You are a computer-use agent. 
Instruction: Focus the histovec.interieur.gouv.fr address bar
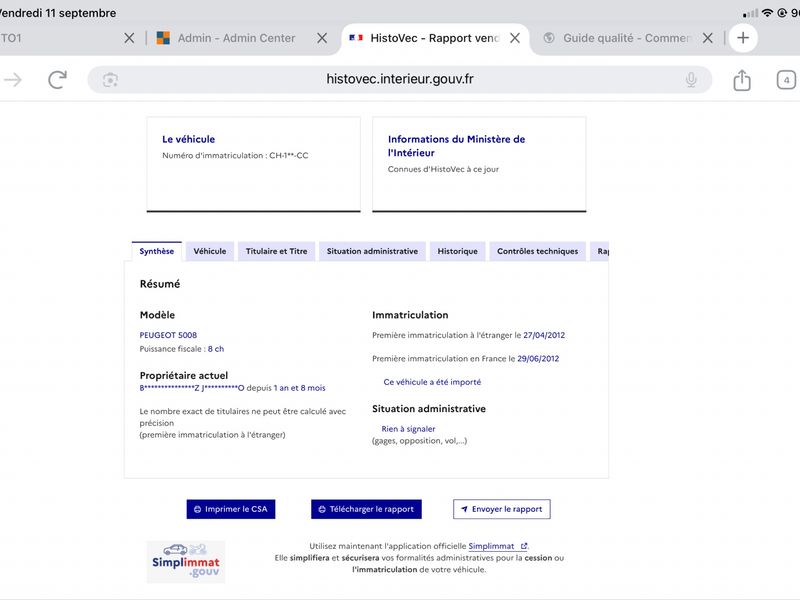[399, 80]
